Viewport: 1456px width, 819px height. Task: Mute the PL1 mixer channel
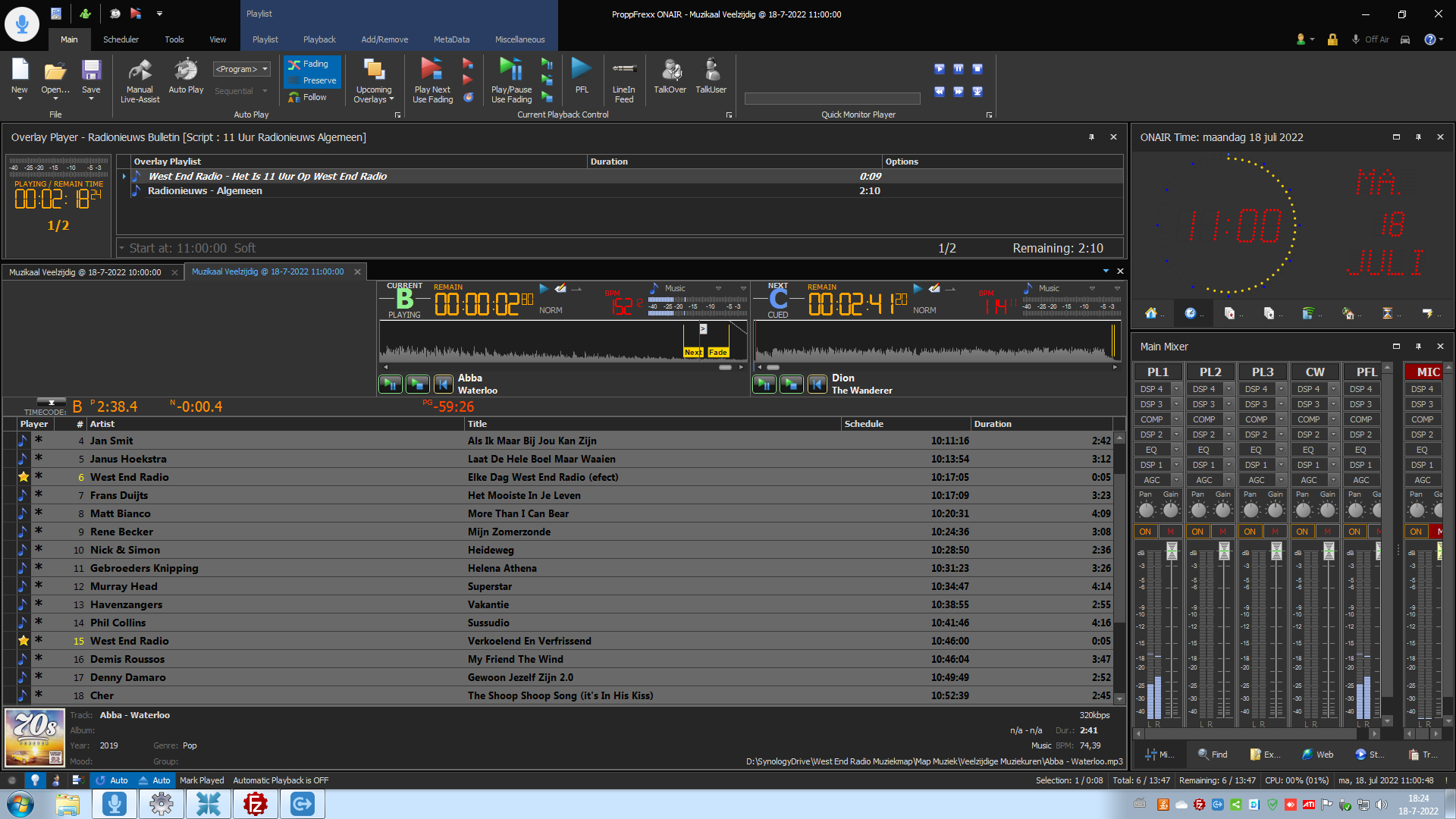[1170, 532]
